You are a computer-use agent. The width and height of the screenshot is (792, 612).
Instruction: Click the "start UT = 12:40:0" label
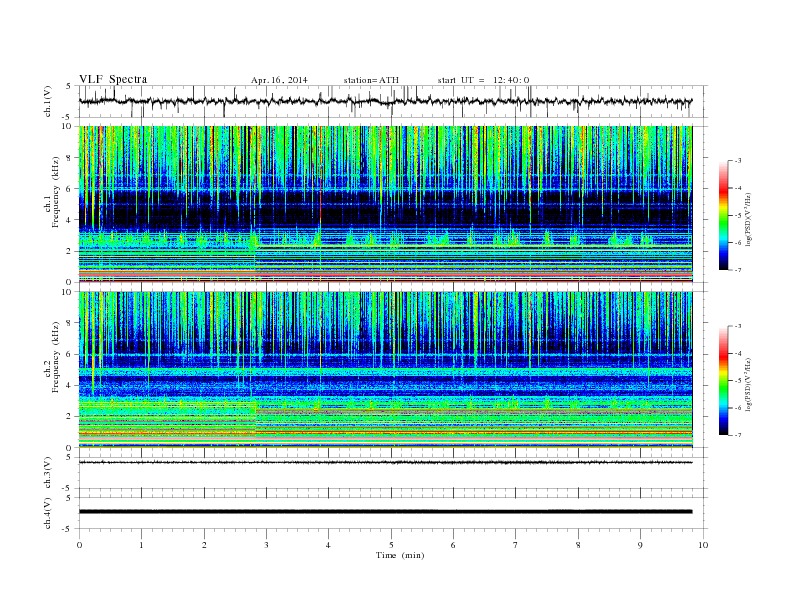[x=483, y=80]
